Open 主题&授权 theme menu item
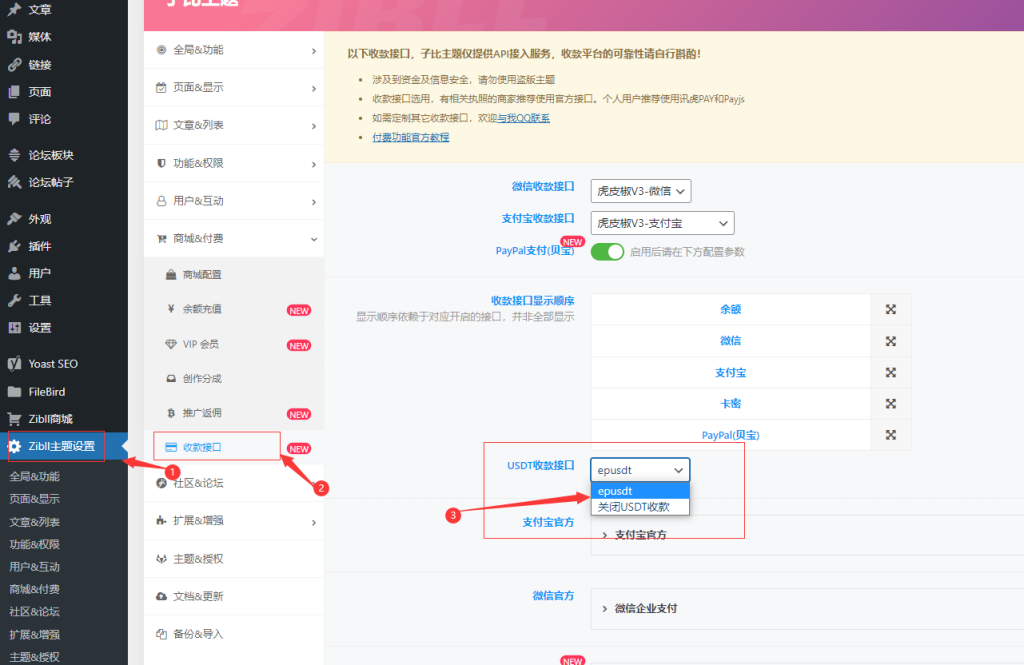Image resolution: width=1024 pixels, height=665 pixels. click(234, 559)
